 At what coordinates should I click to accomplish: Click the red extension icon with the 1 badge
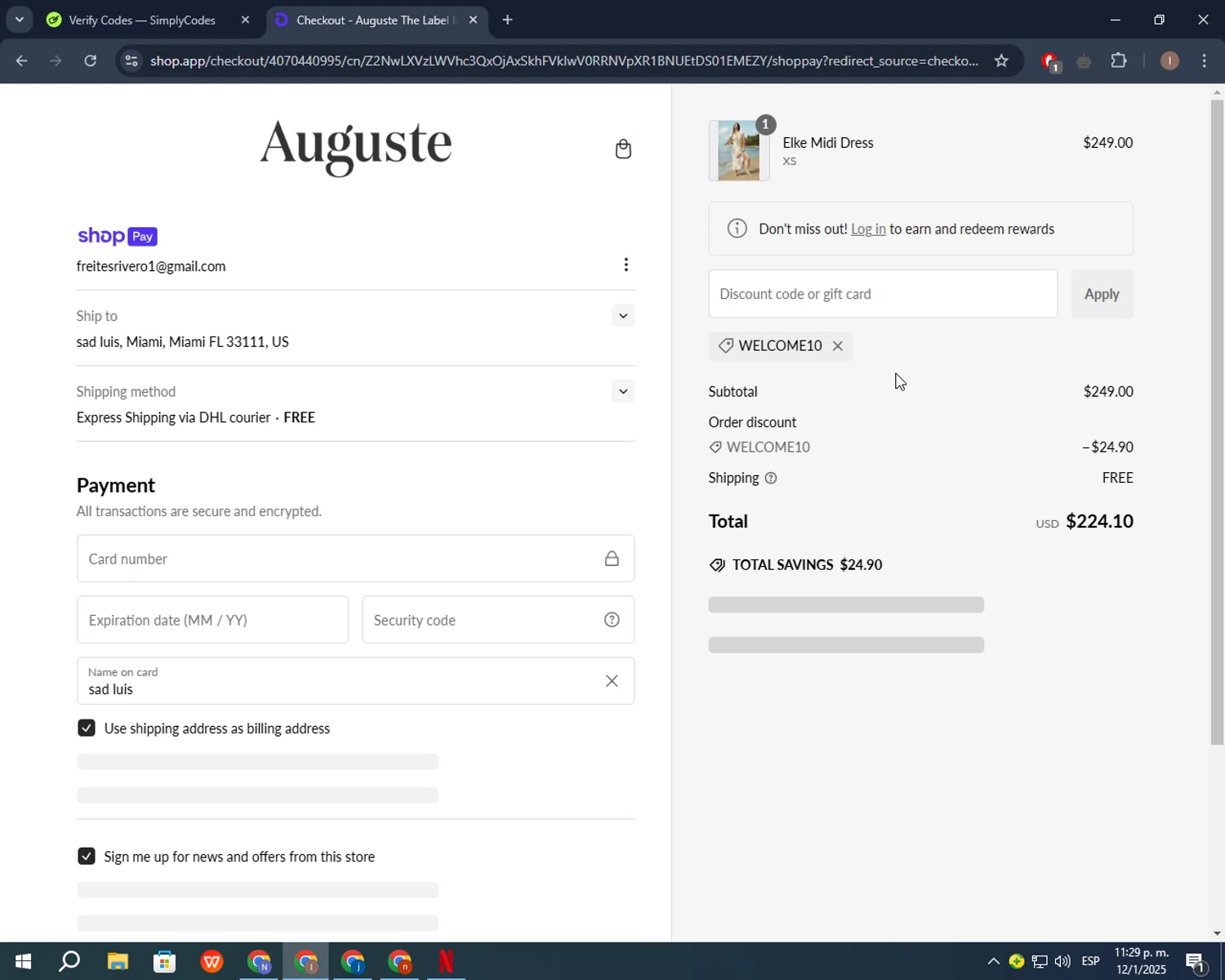pyautogui.click(x=1051, y=61)
